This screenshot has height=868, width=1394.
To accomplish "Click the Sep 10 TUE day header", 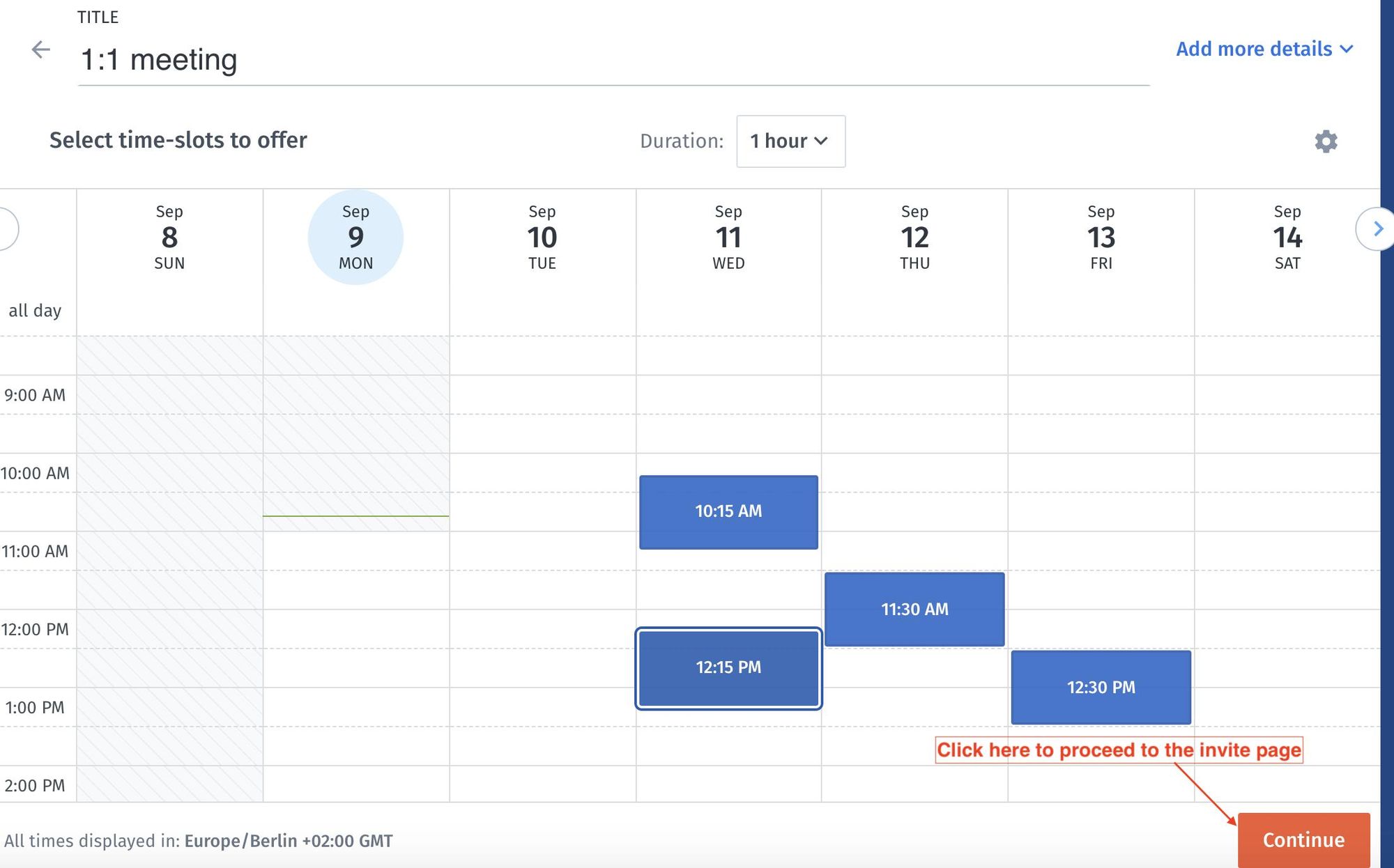I will 542,238.
